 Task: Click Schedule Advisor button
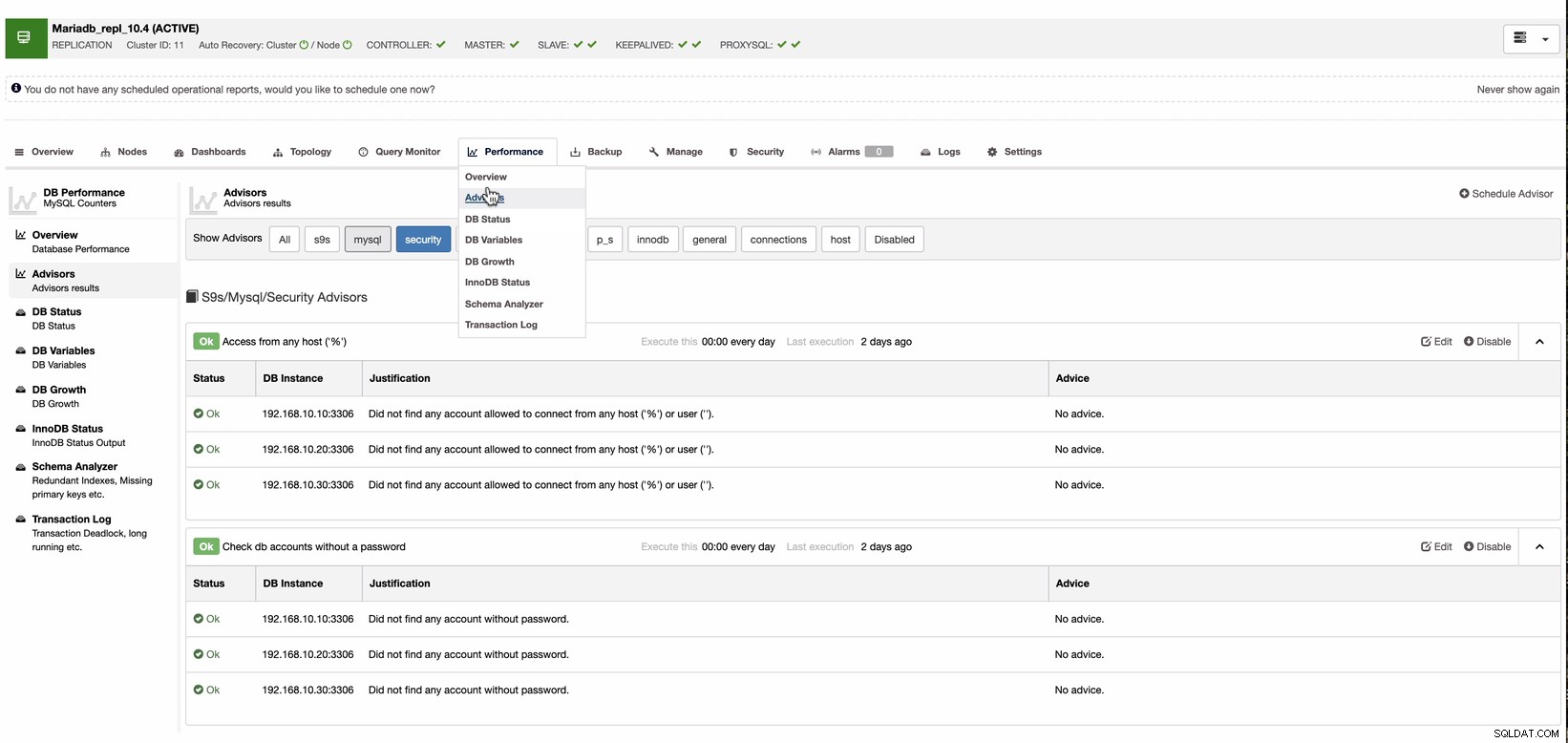coord(1506,194)
